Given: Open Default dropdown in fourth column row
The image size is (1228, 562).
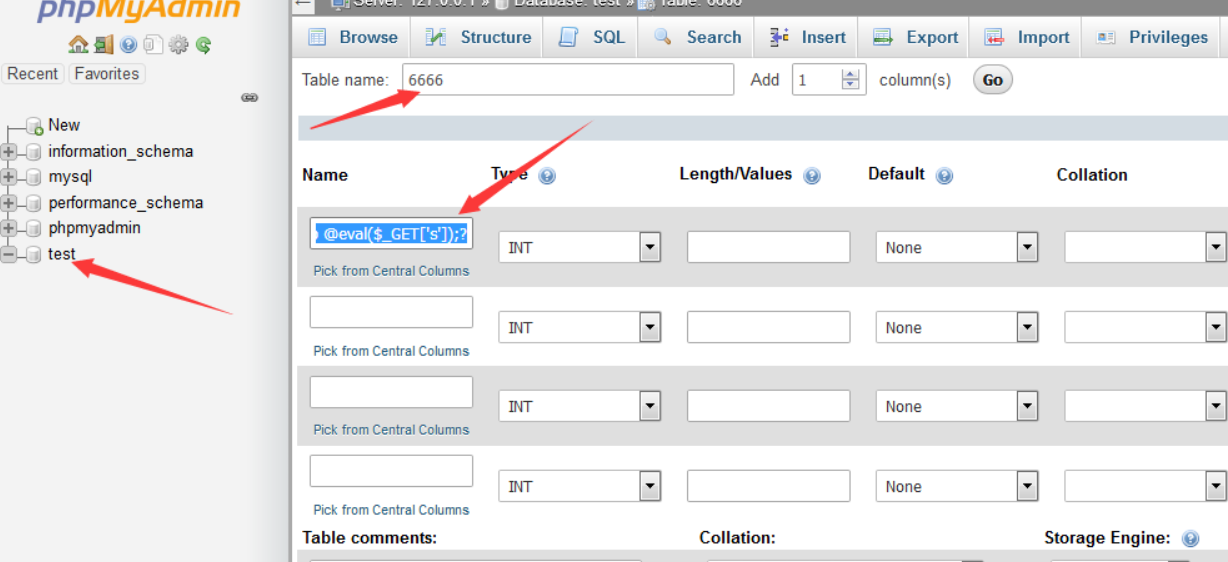Looking at the screenshot, I should (957, 486).
